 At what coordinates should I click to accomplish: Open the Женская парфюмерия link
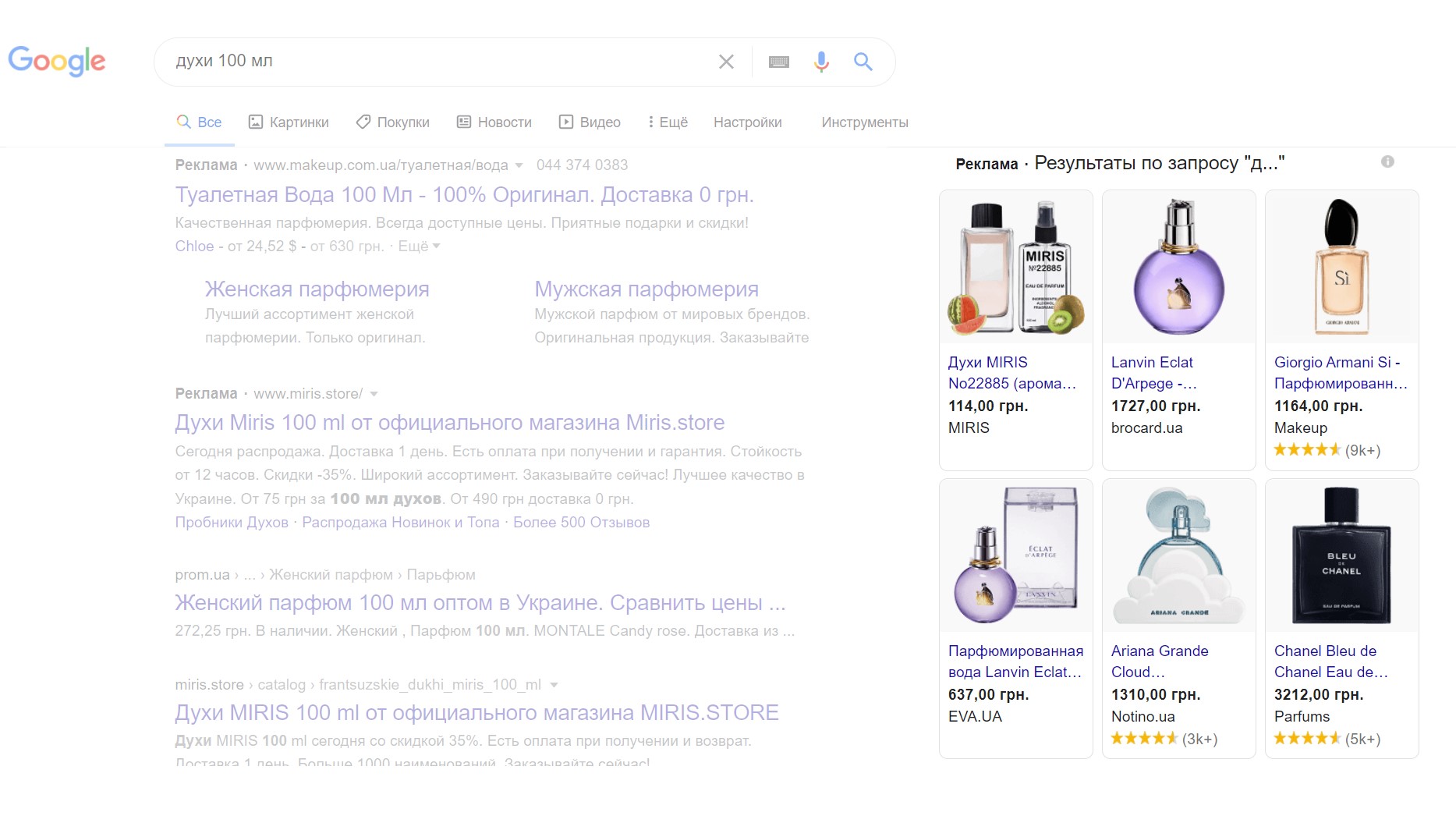317,289
